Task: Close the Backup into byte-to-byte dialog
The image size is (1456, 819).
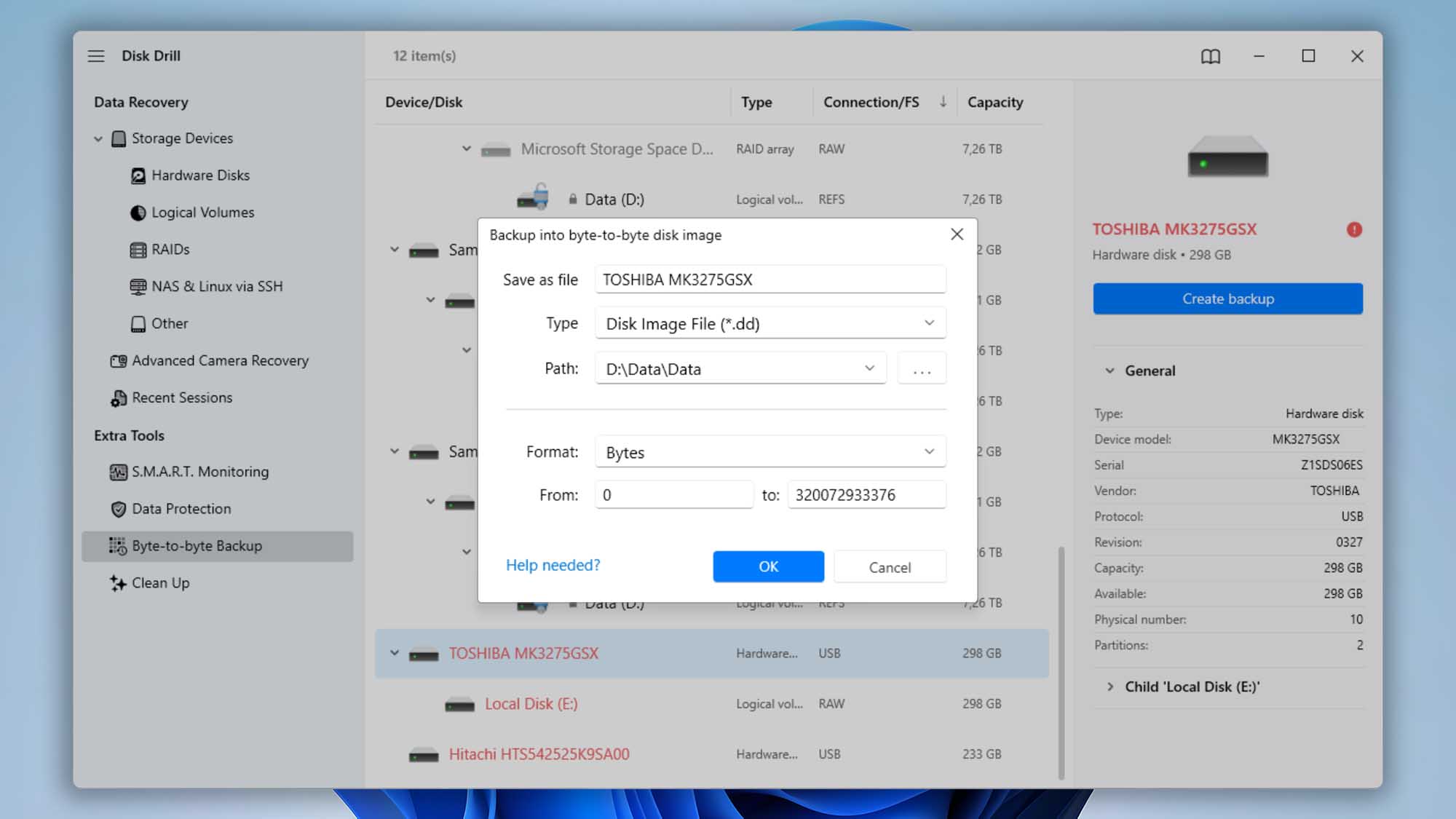Action: [x=957, y=234]
